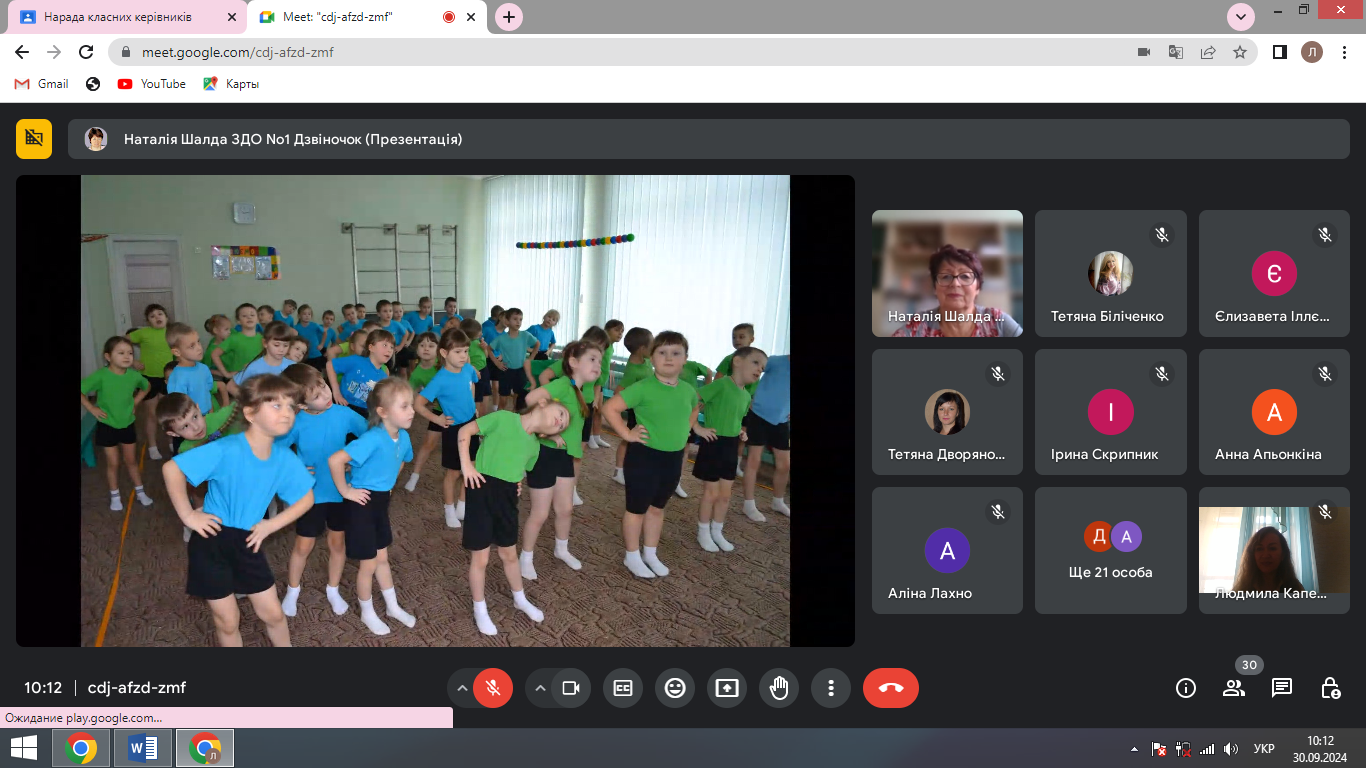1366x768 pixels.
Task: Expand video settings chevron beside camera
Action: click(540, 688)
